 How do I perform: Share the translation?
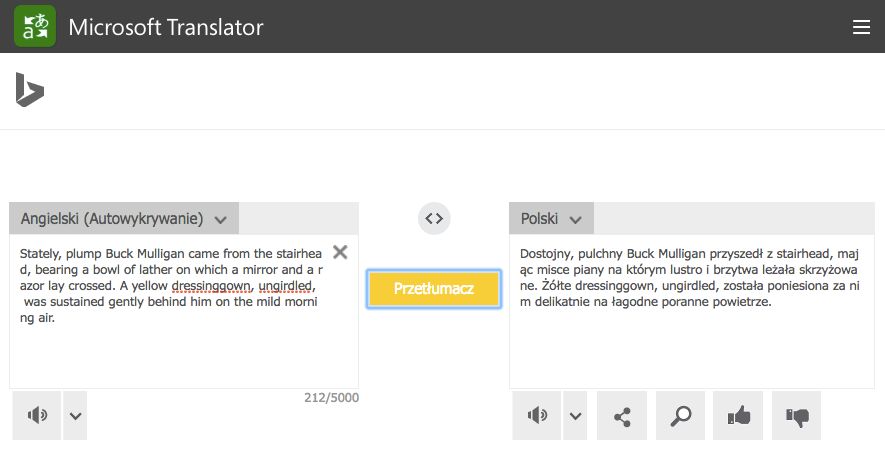pos(622,415)
